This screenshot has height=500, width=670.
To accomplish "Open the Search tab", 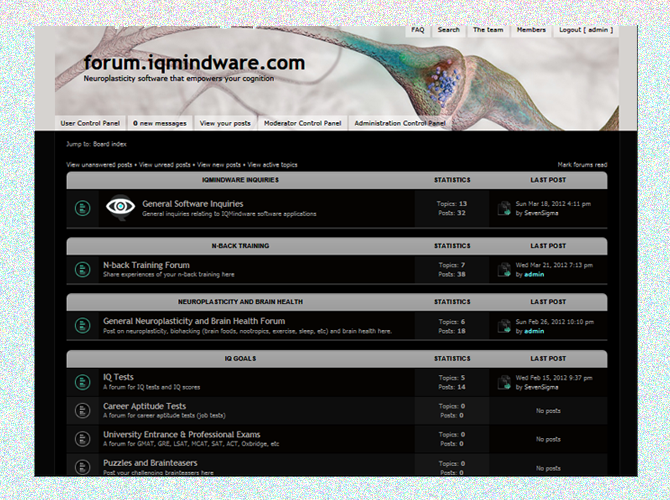I will [x=449, y=30].
